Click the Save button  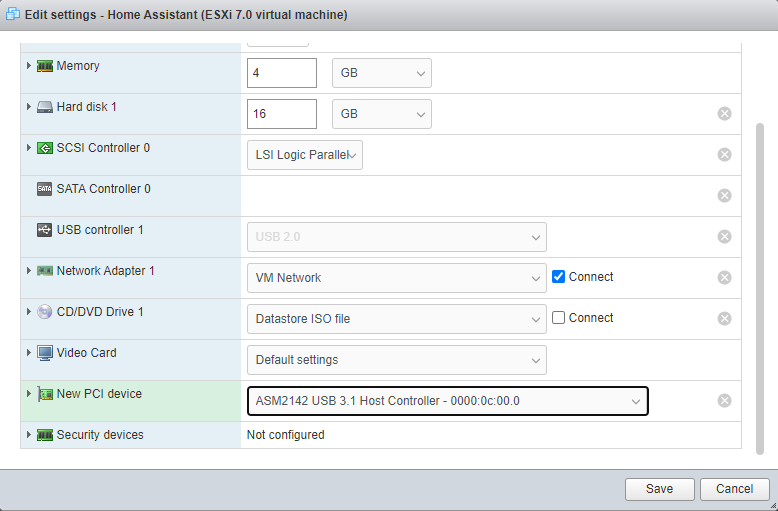tap(659, 489)
